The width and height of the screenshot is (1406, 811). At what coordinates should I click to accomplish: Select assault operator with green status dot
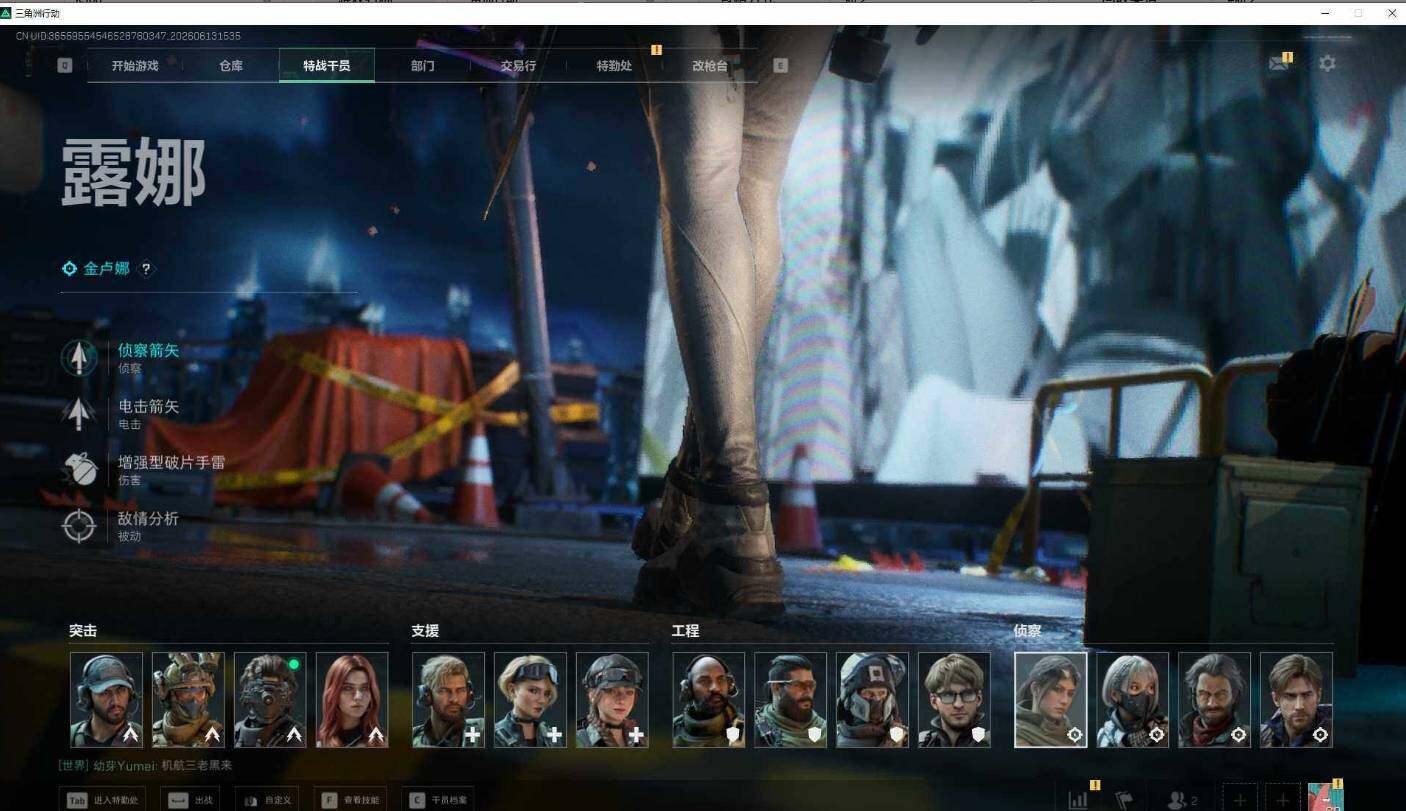(x=271, y=700)
